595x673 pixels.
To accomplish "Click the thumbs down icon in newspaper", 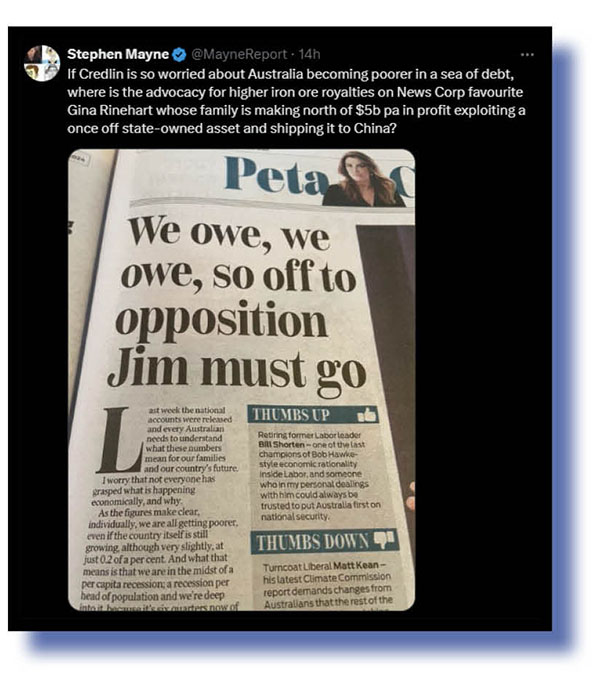I will (384, 539).
